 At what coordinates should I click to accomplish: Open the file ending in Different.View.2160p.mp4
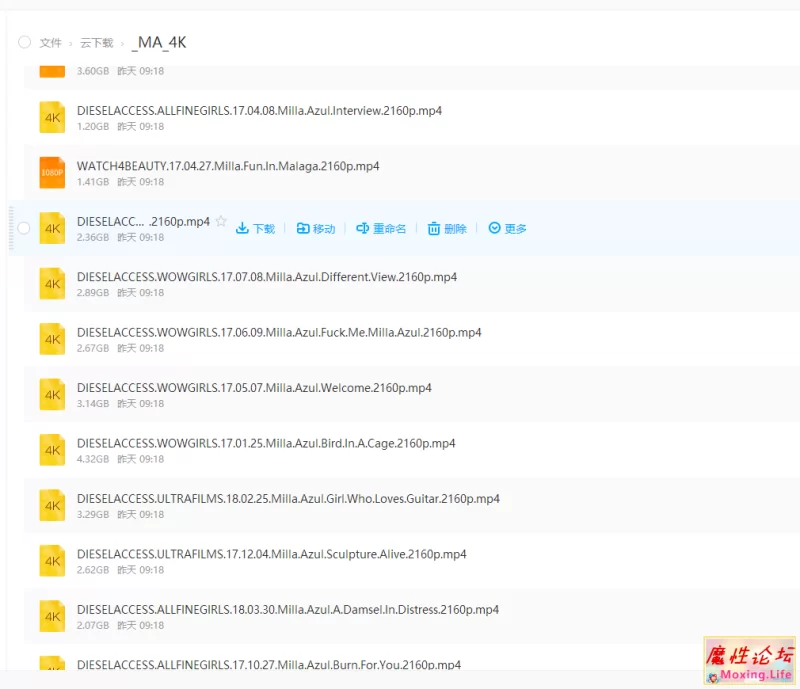[x=266, y=277]
